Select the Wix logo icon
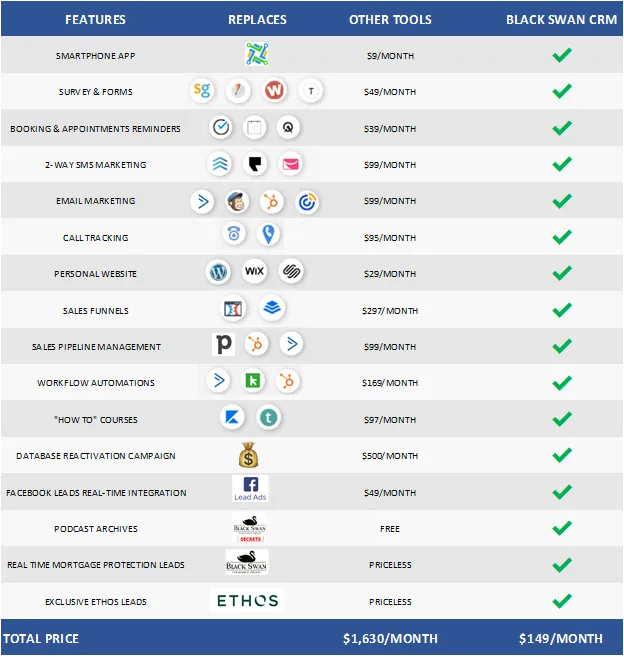This screenshot has width=624, height=657. [x=254, y=272]
